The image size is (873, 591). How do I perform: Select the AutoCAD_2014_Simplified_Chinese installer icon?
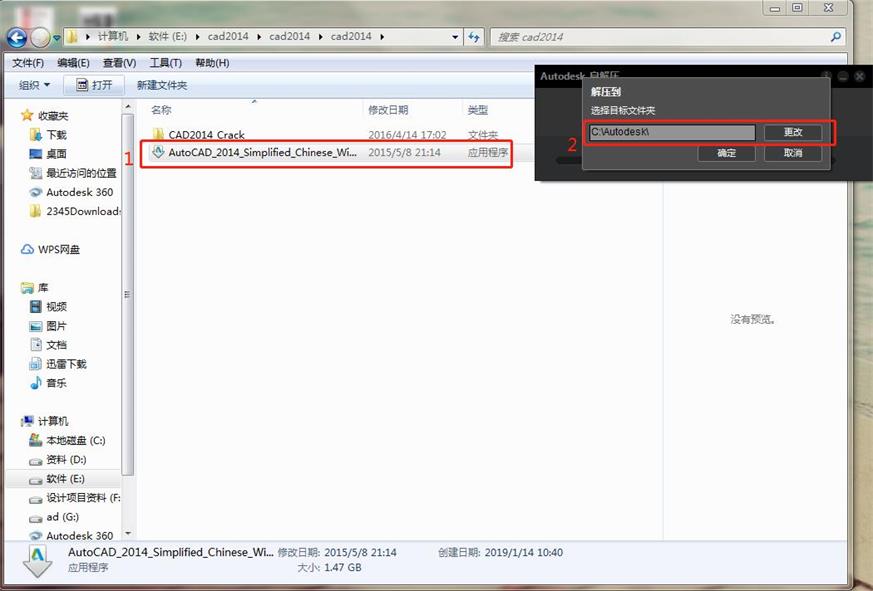pyautogui.click(x=158, y=152)
